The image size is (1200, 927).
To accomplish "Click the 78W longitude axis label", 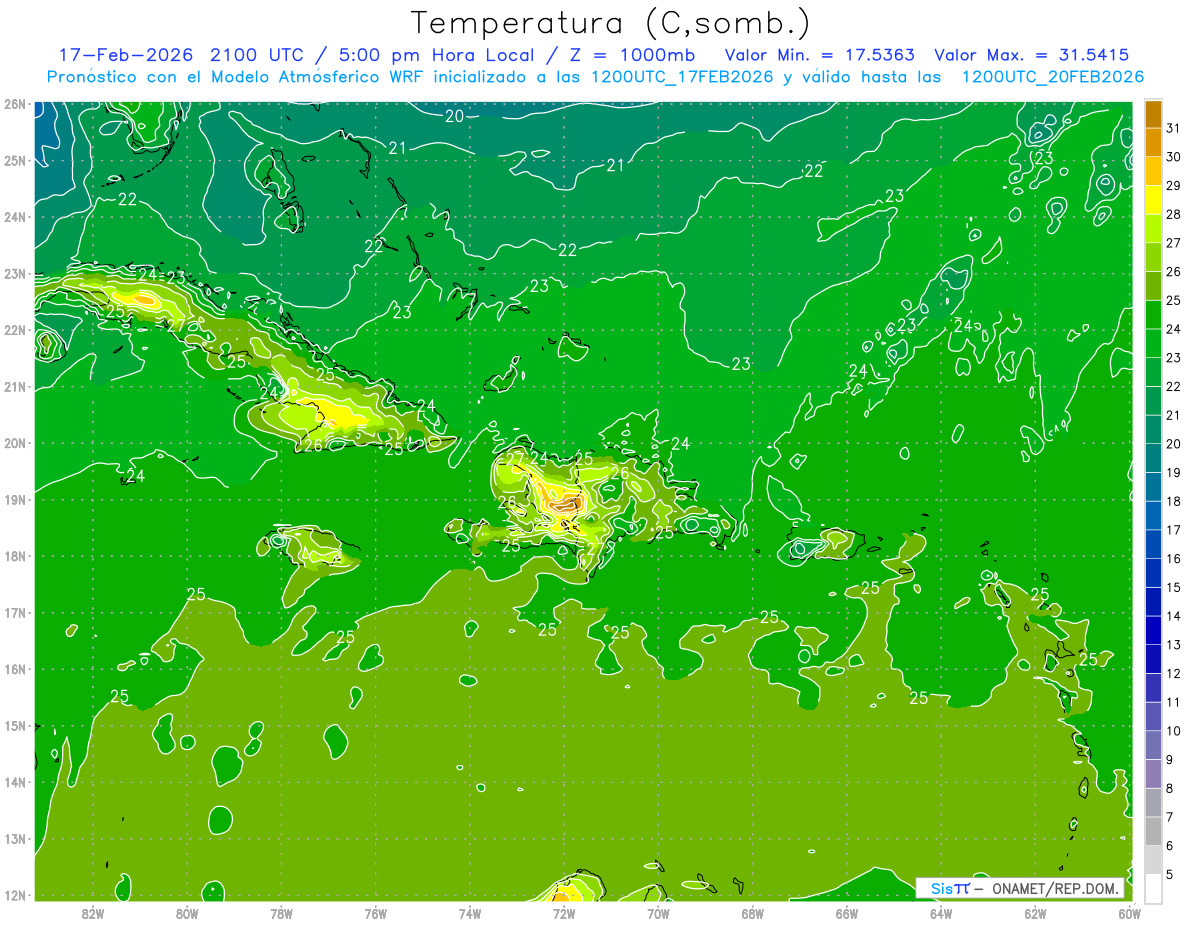I will pyautogui.click(x=281, y=913).
